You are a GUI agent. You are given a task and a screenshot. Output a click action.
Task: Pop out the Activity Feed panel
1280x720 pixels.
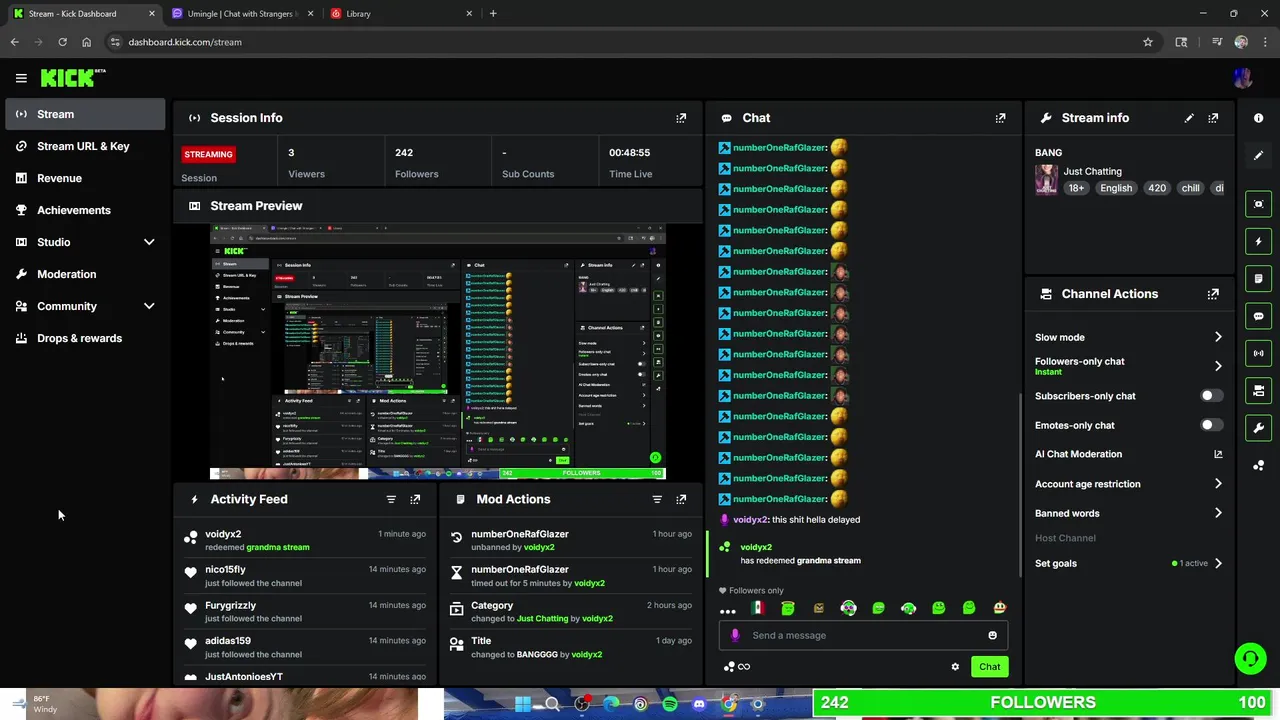point(415,499)
